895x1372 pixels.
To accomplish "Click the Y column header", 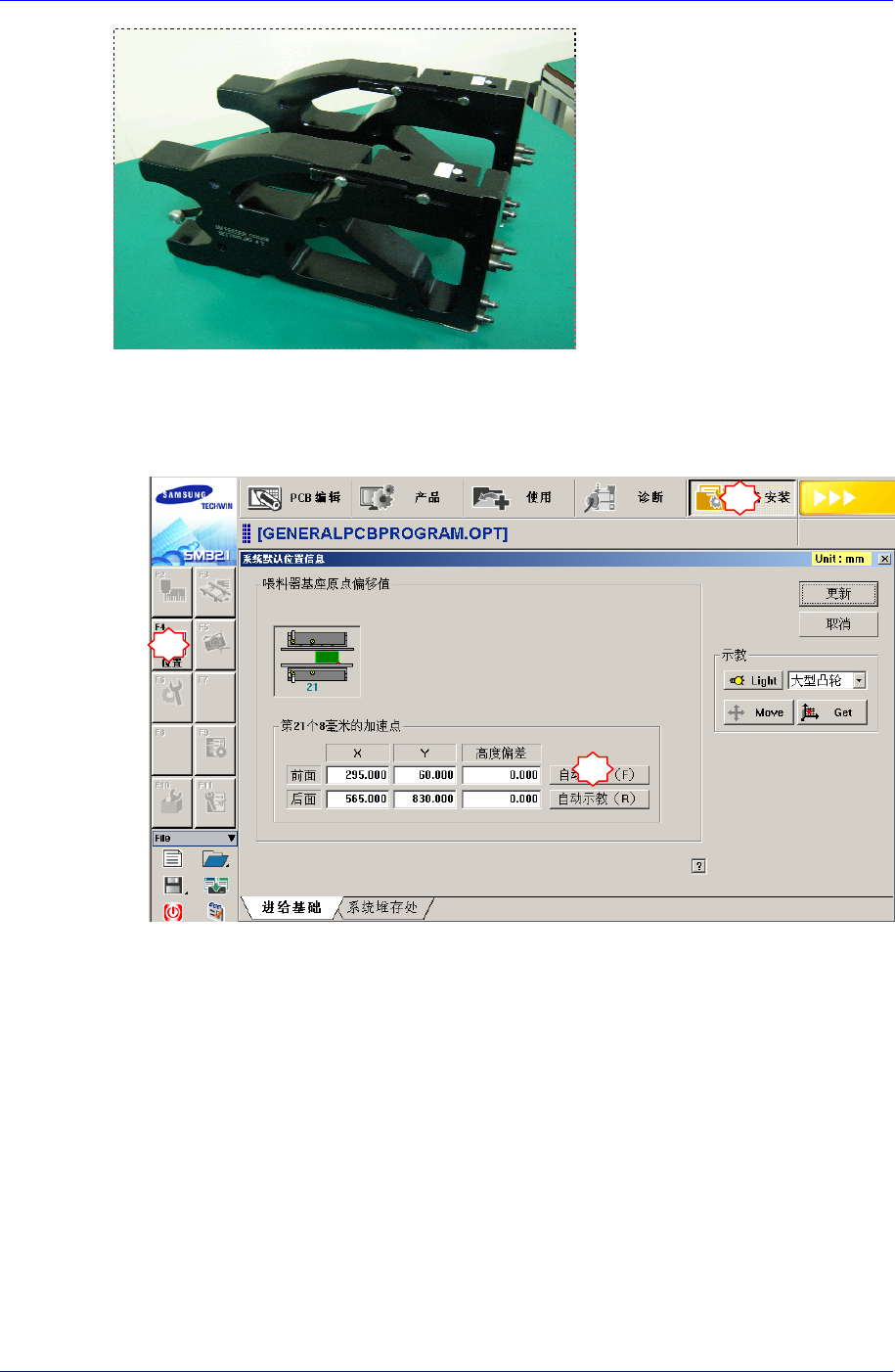I will point(425,753).
